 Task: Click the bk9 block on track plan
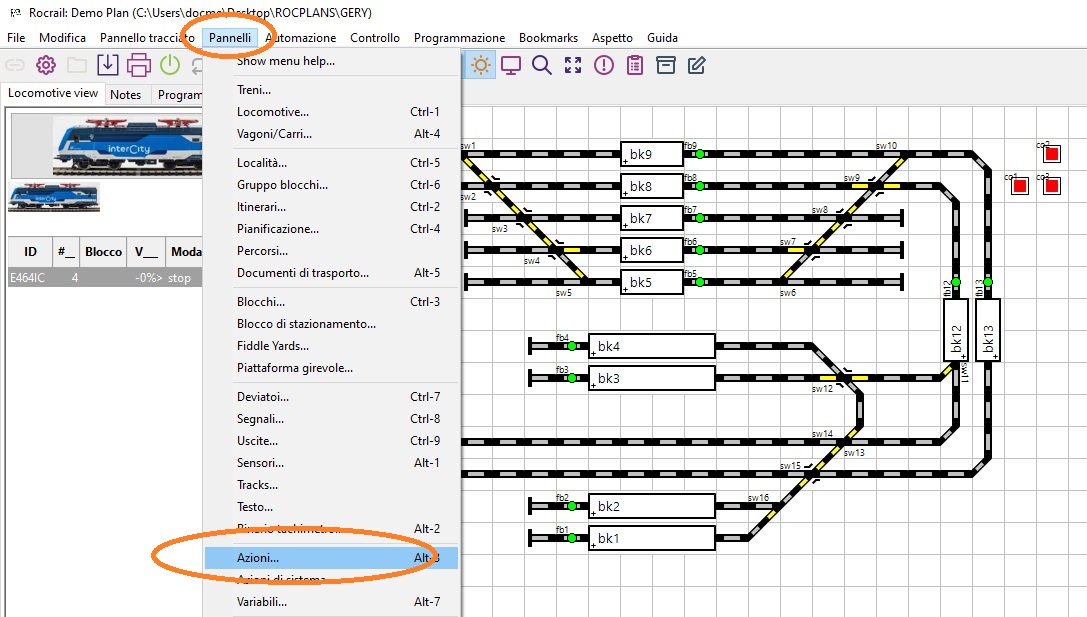(651, 155)
